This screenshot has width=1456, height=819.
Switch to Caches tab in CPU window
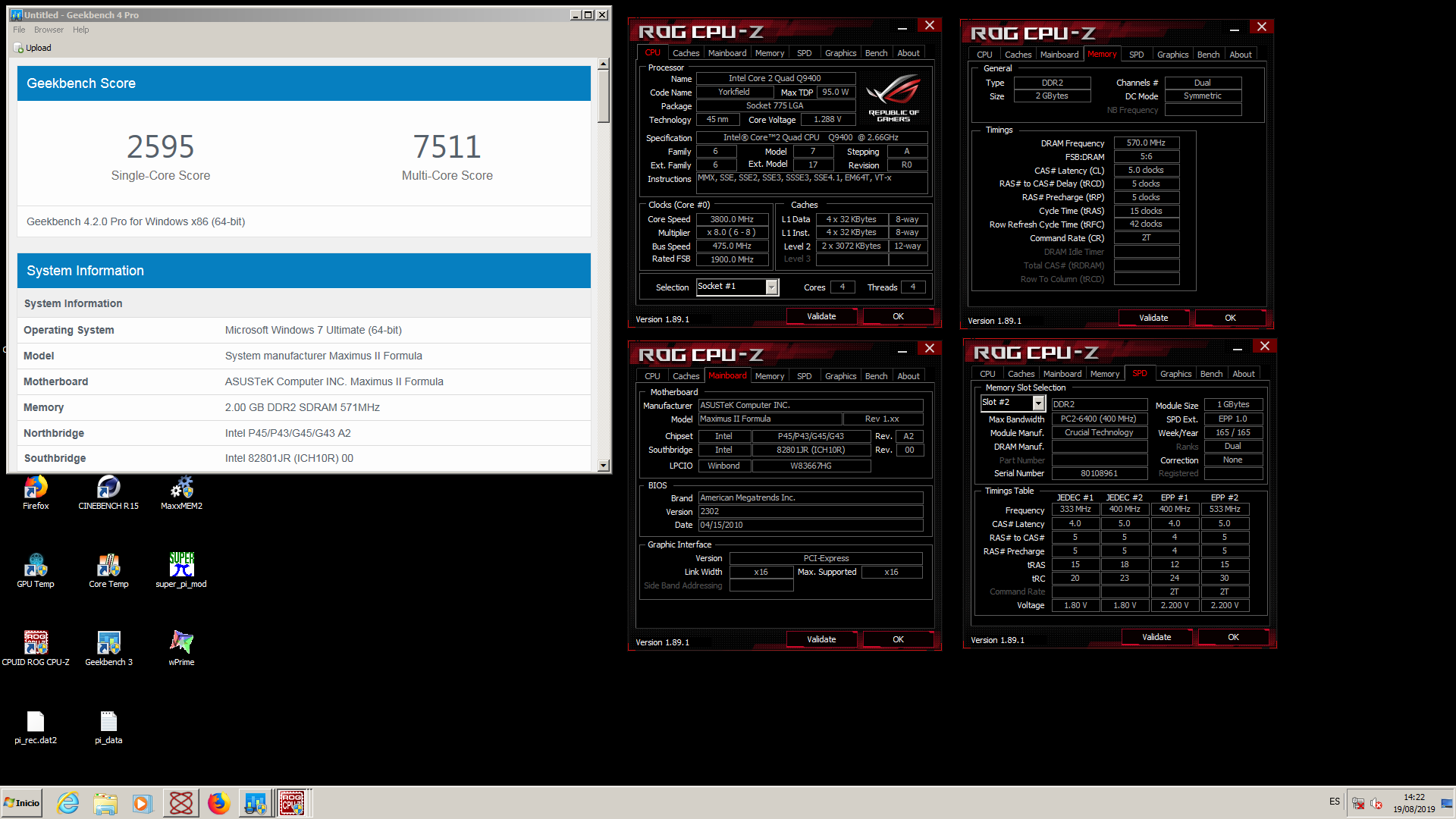click(x=686, y=53)
